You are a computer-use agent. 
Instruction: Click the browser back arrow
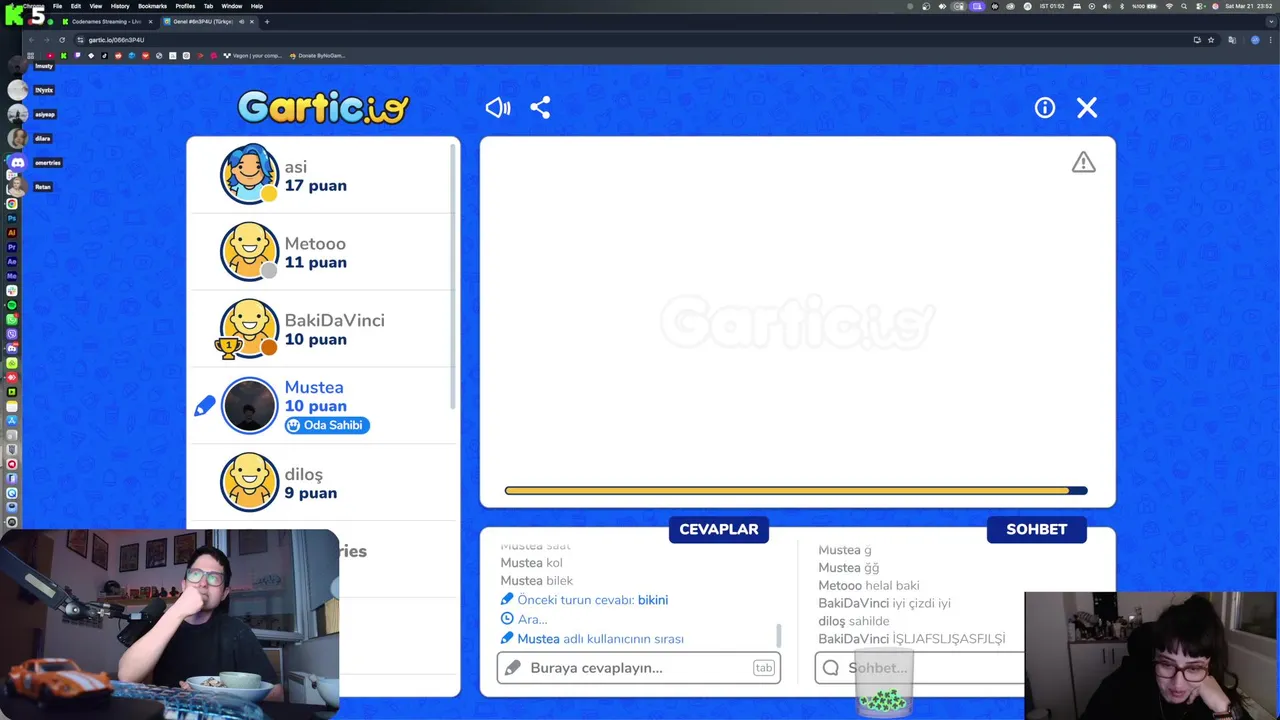pyautogui.click(x=31, y=40)
